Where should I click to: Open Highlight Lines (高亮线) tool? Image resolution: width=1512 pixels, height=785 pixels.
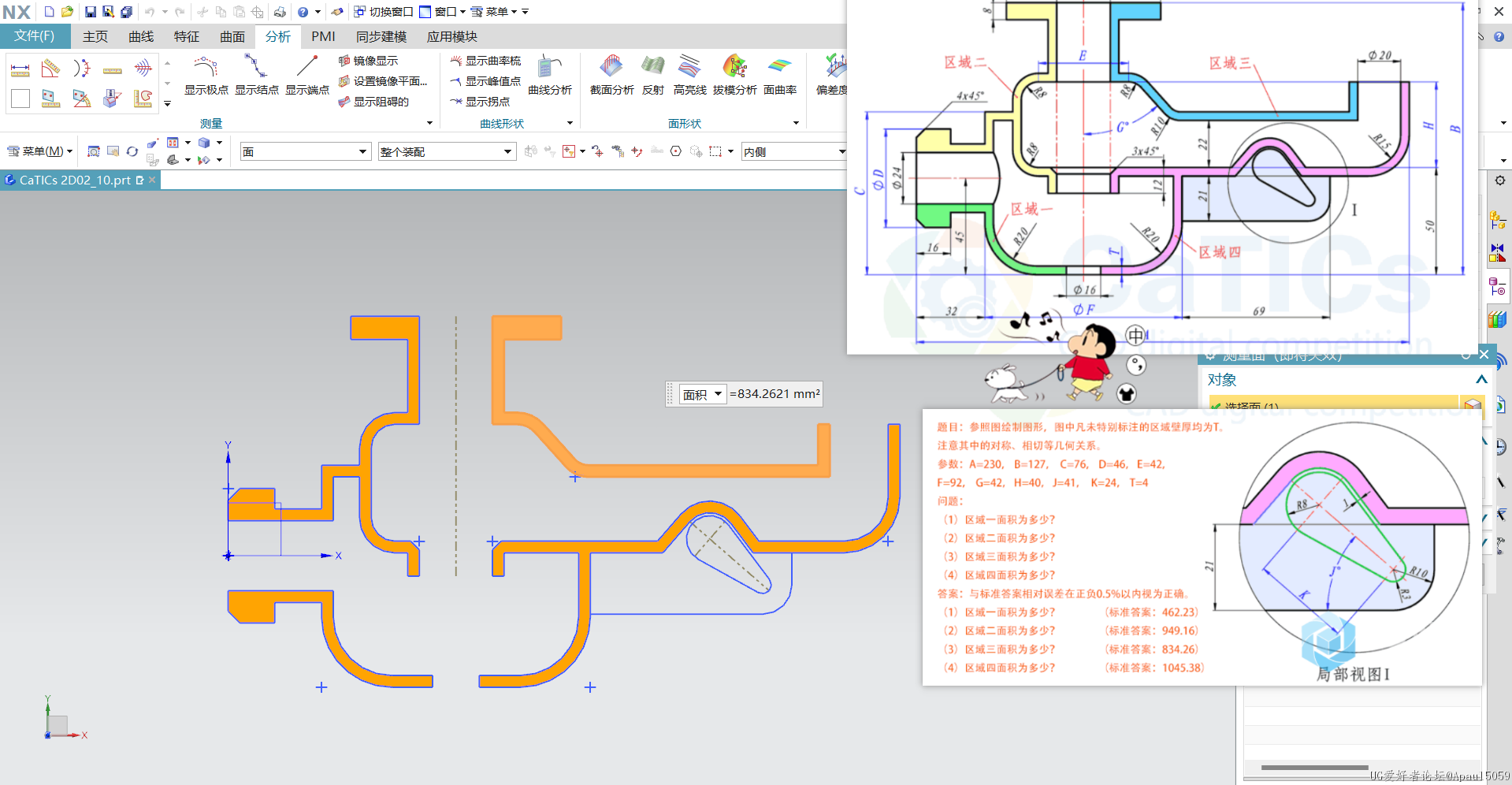[689, 76]
